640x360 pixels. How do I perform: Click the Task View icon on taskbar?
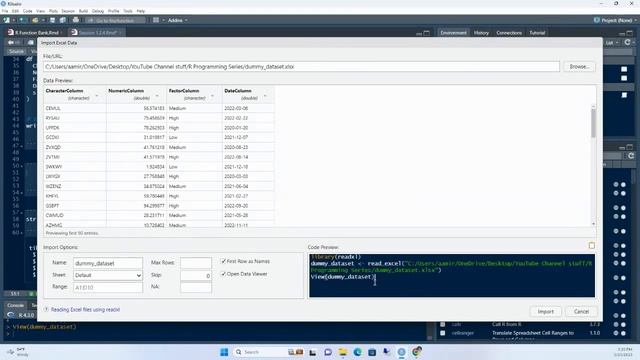click(313, 352)
